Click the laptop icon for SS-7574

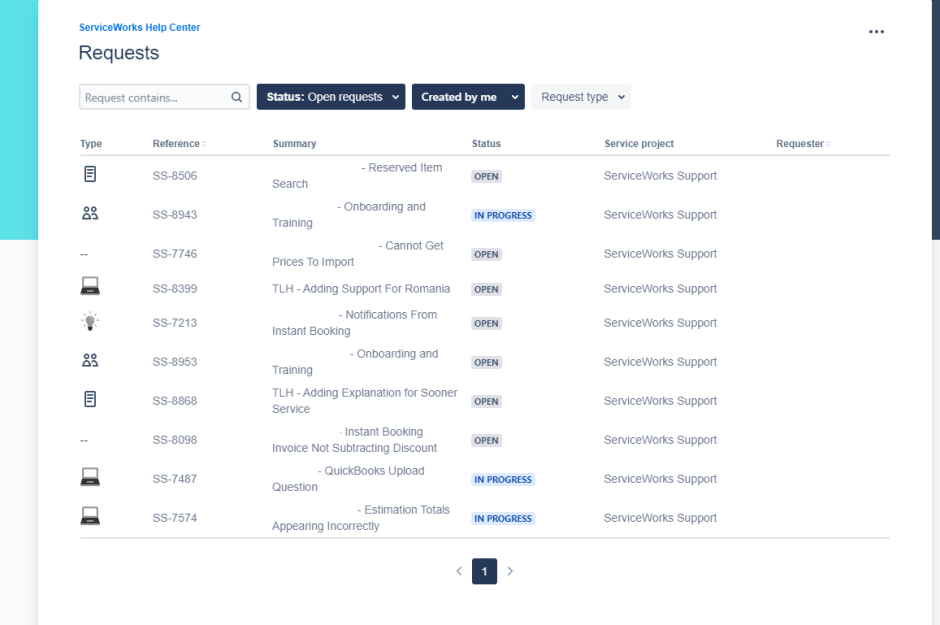tap(90, 516)
